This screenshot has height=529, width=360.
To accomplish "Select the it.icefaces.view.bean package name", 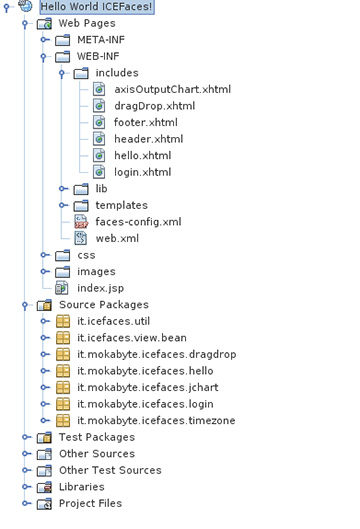I will (132, 338).
